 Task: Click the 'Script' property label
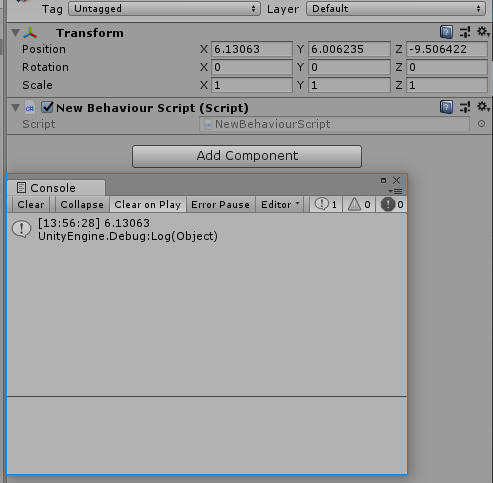coord(39,124)
